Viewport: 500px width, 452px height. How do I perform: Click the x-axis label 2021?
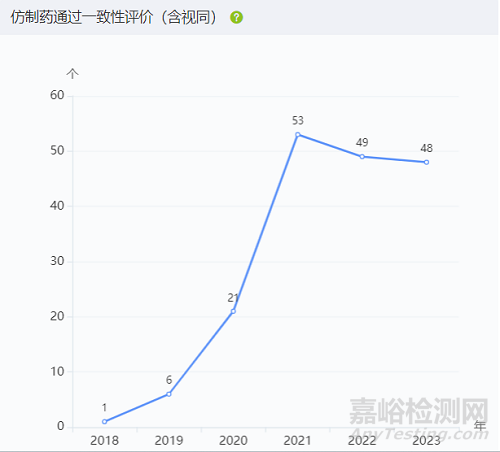(x=297, y=440)
